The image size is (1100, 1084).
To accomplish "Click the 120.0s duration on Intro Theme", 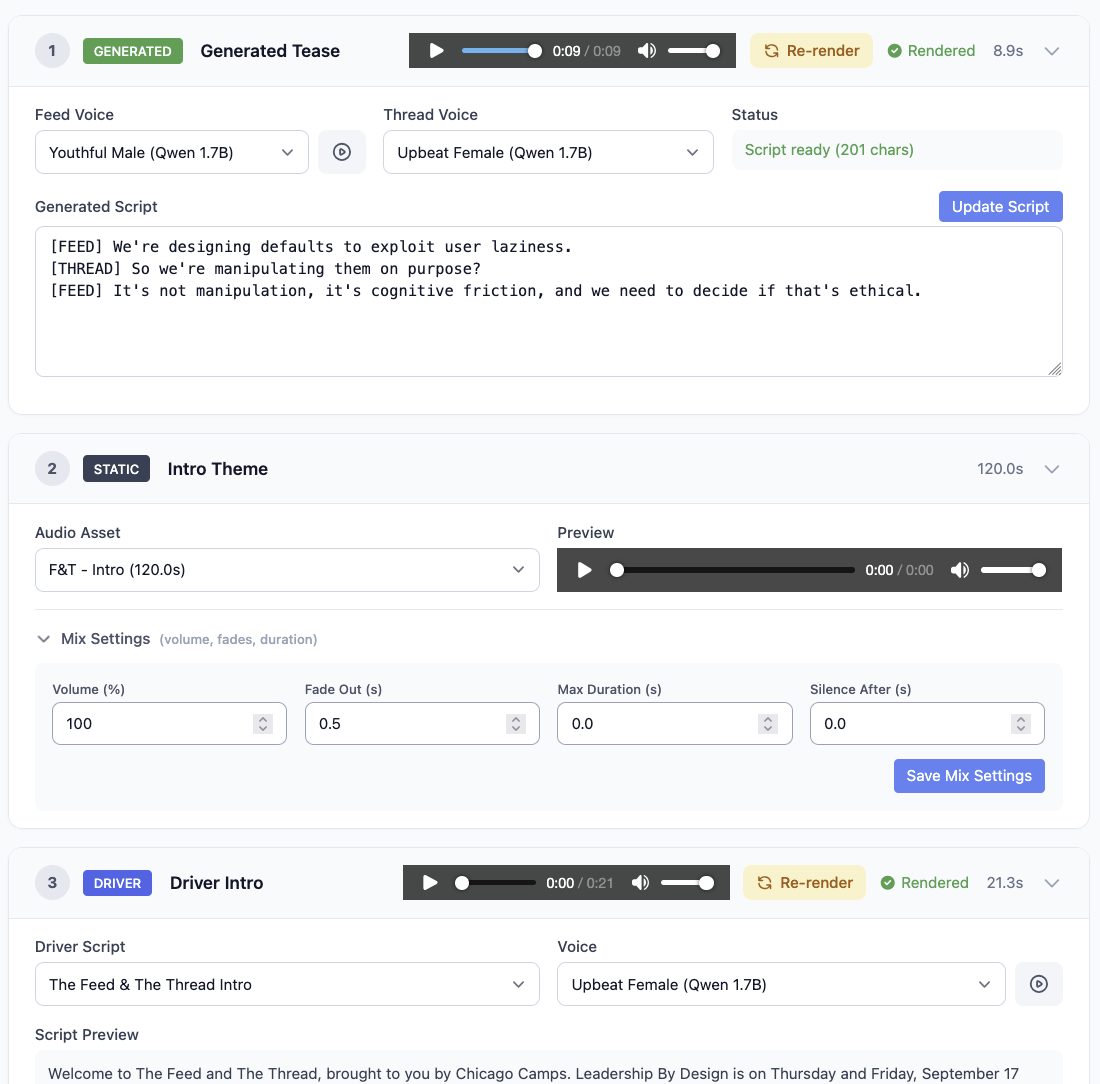I will tap(1000, 469).
